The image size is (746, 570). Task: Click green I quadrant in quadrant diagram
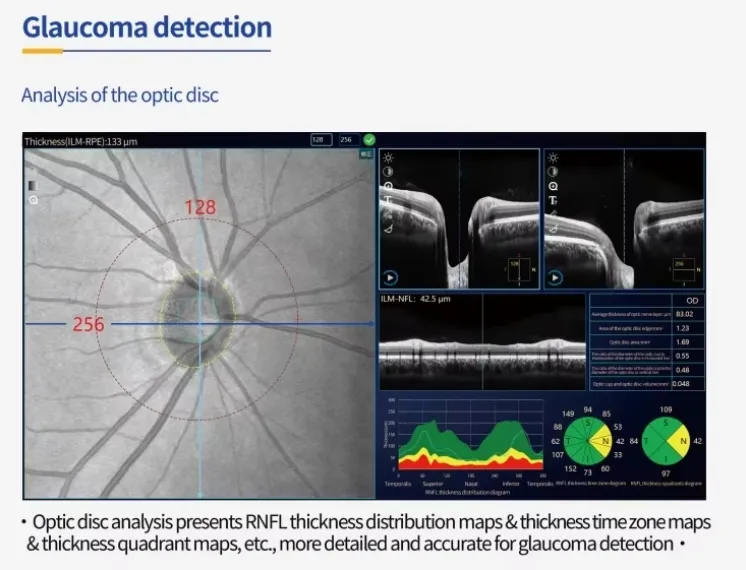tap(666, 457)
